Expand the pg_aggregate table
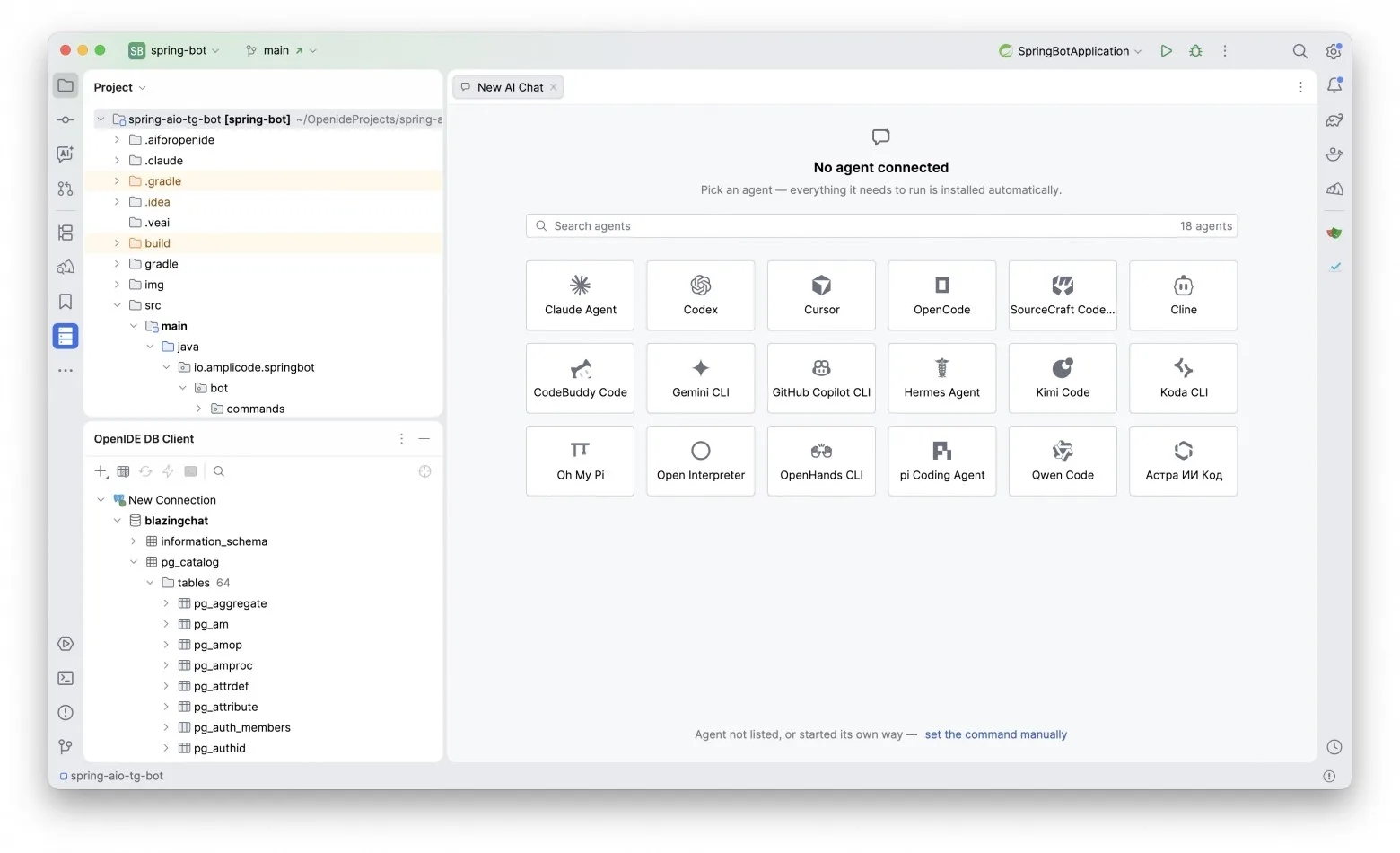 tap(166, 603)
